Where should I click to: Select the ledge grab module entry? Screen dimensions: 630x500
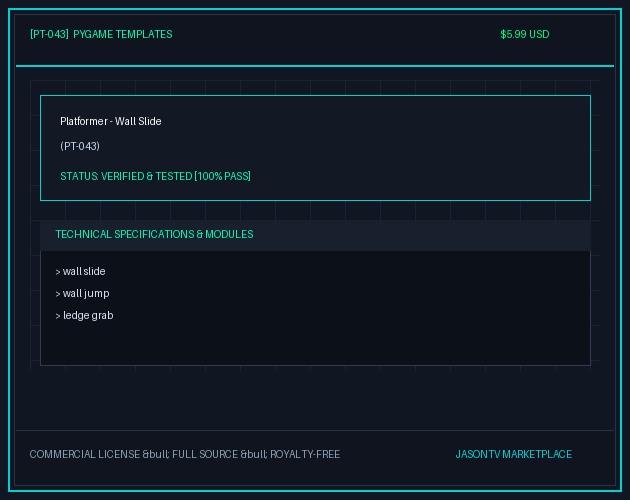88,316
